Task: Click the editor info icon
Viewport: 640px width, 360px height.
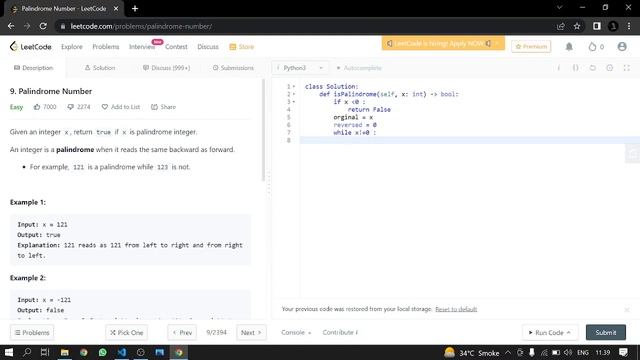Action: coord(559,68)
